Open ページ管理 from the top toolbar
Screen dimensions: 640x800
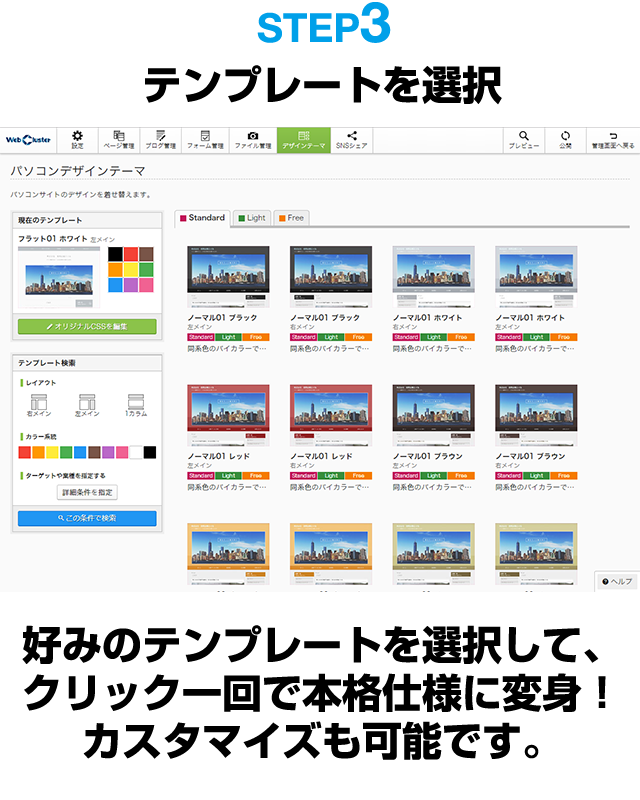(x=119, y=139)
